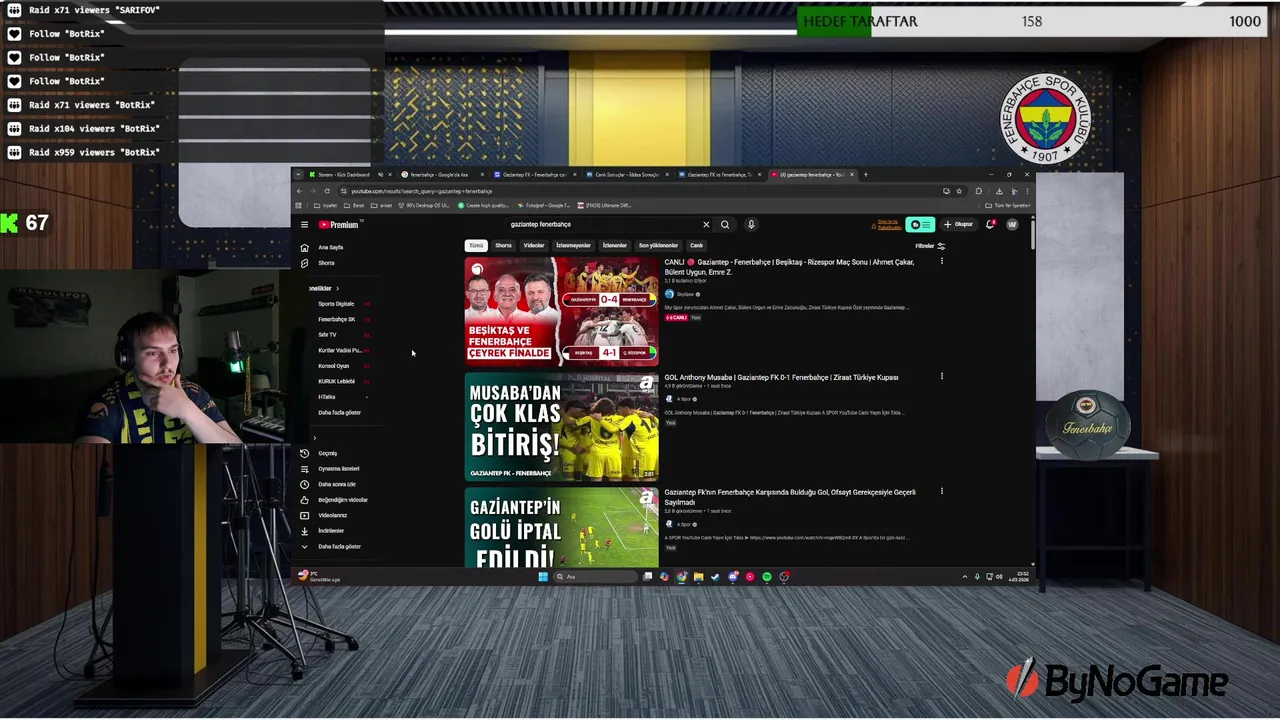Open HTalks subscription channel
This screenshot has height=720, width=1280.
pyautogui.click(x=327, y=397)
